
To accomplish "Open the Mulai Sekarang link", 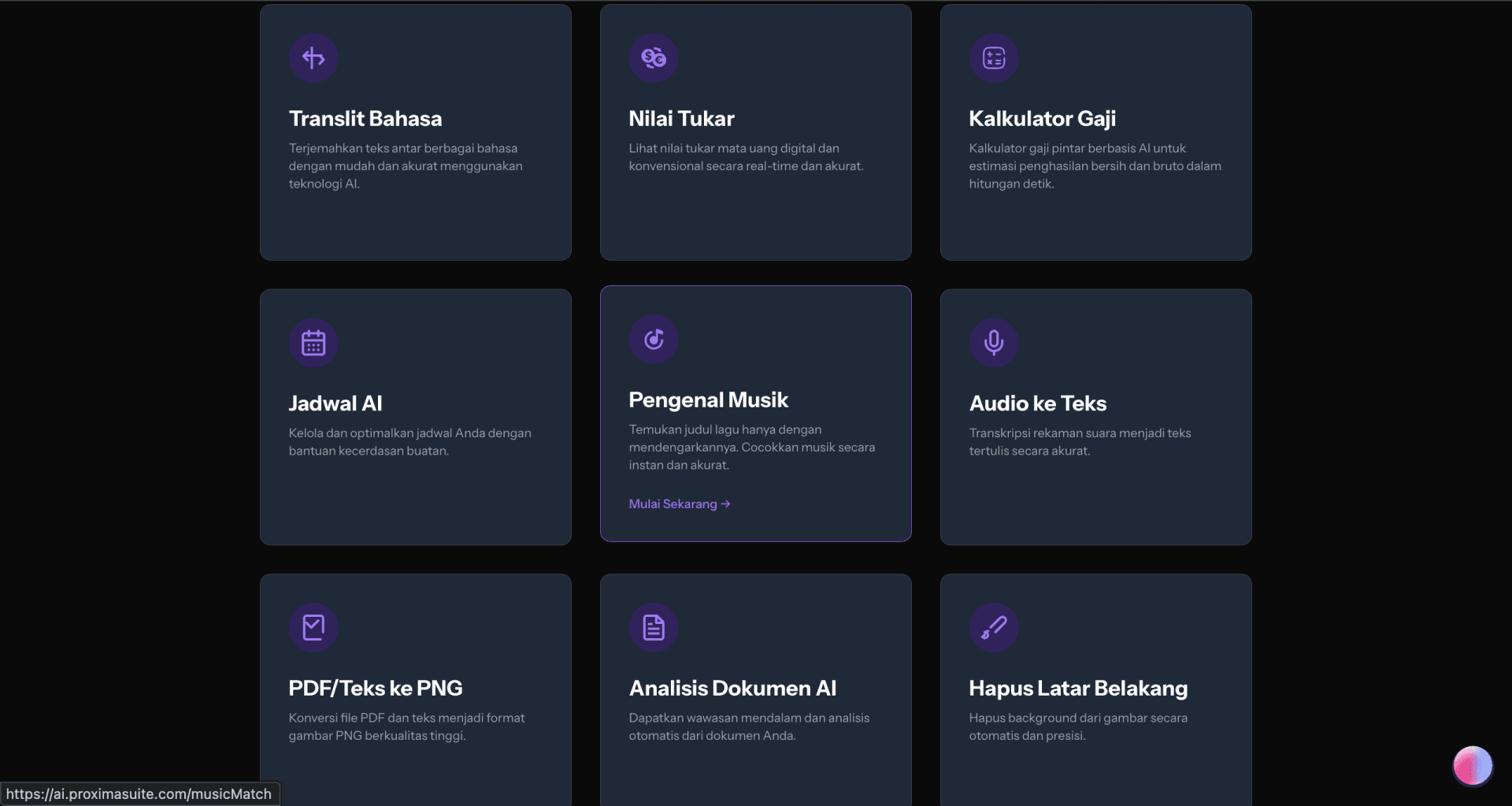I will 680,504.
